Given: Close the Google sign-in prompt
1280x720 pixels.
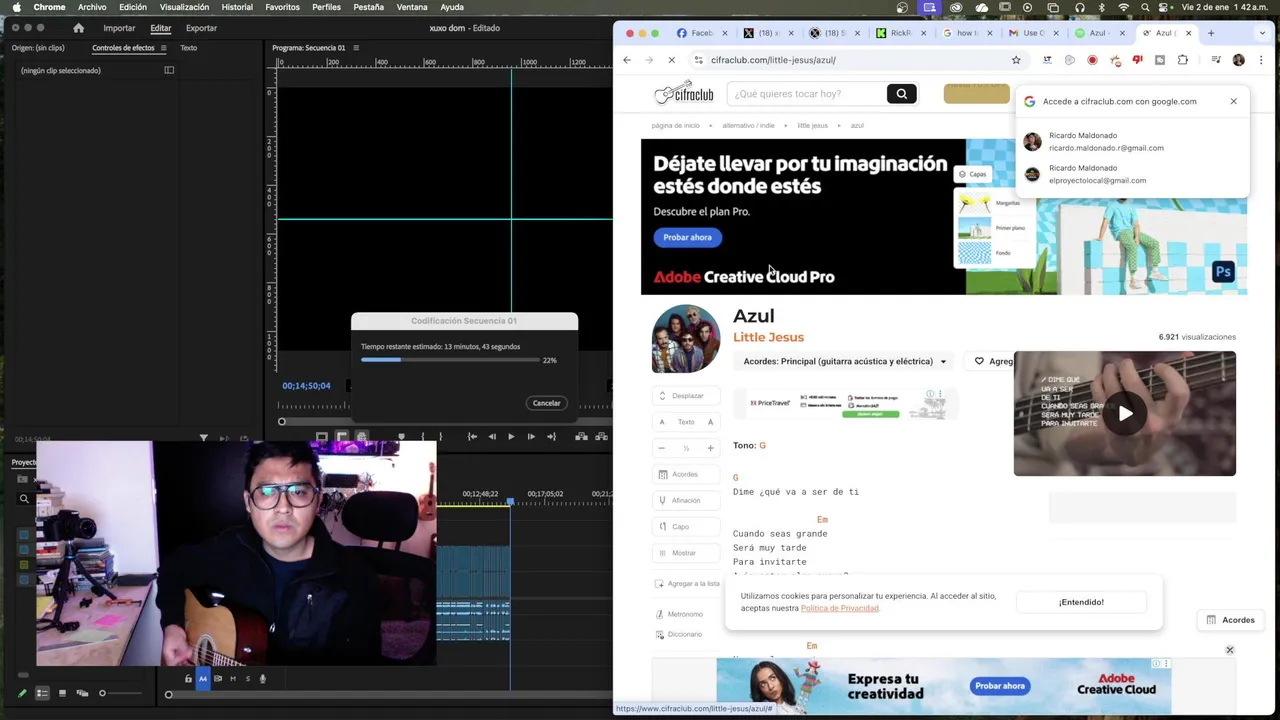Looking at the screenshot, I should pos(1233,101).
